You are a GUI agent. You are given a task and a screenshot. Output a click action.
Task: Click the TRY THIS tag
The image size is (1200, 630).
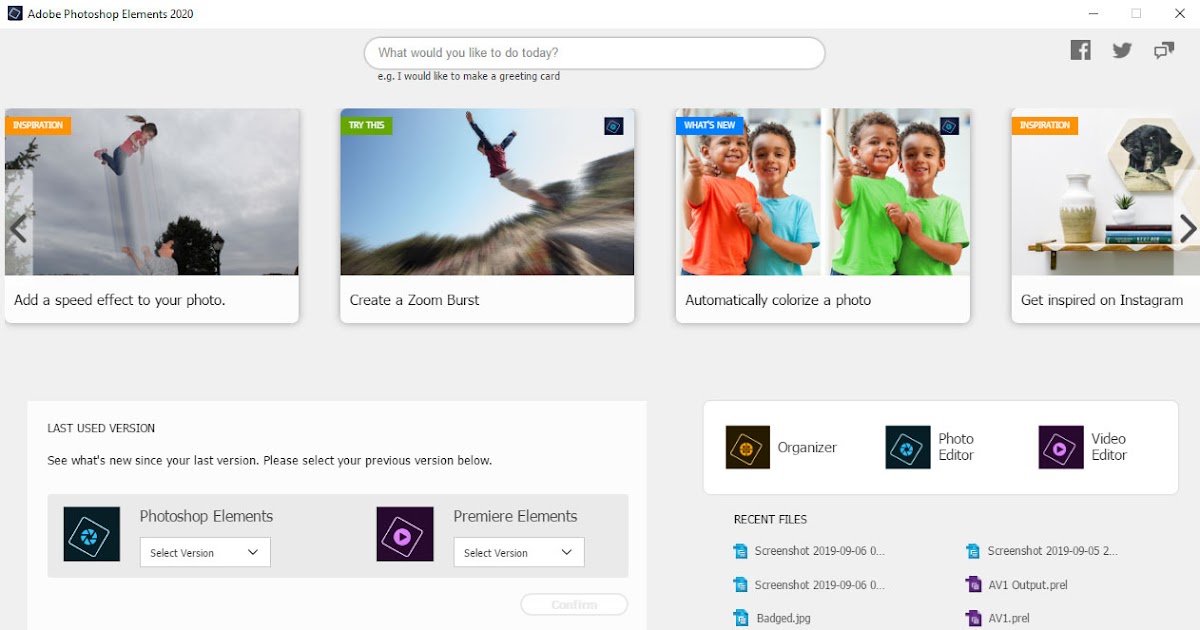(366, 126)
